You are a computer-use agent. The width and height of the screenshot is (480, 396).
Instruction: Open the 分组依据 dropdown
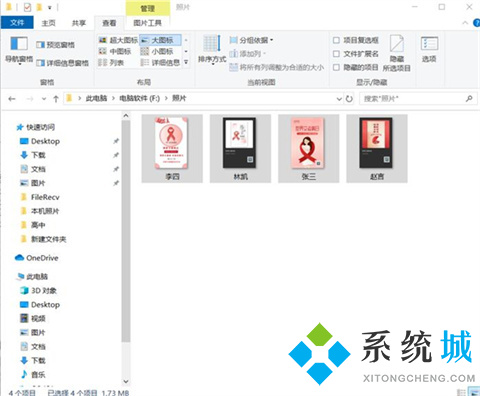coord(252,40)
